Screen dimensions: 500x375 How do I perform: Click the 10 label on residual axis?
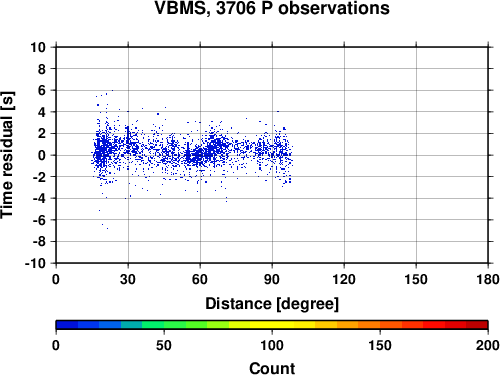point(38,47)
